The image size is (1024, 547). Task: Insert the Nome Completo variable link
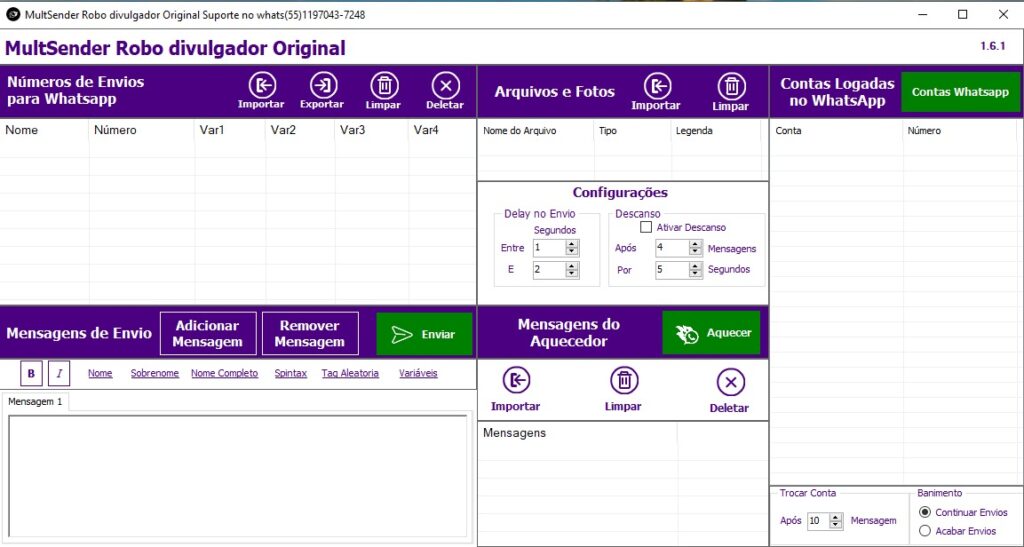225,373
